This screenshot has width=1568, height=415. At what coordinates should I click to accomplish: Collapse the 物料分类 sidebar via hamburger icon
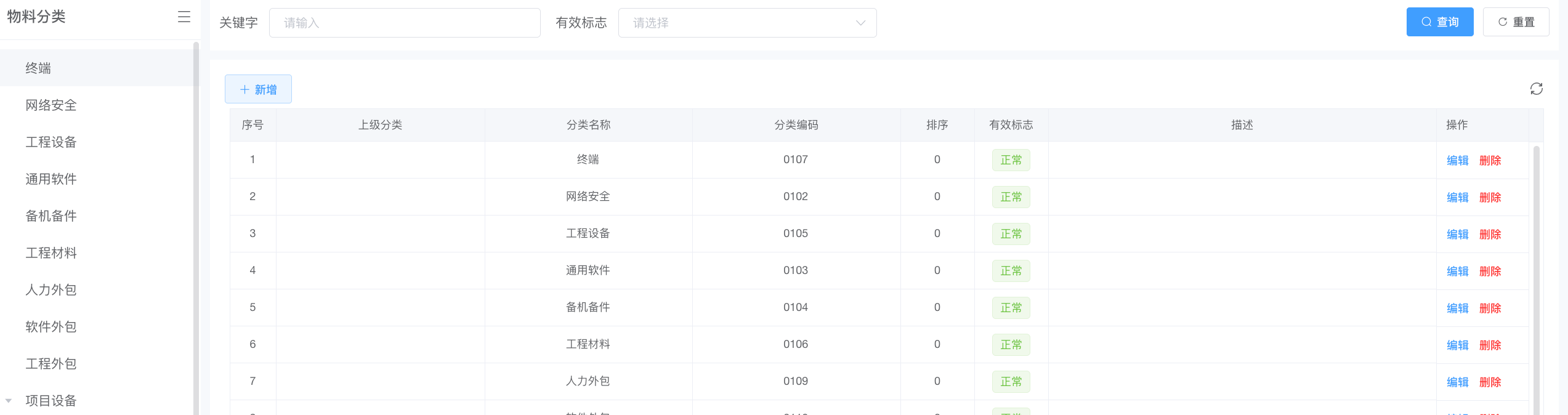184,17
